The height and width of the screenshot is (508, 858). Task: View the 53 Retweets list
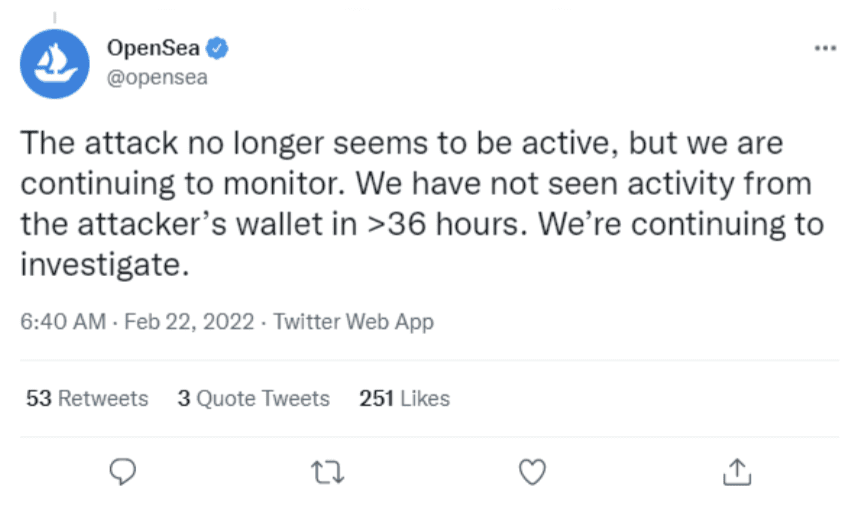click(x=87, y=399)
